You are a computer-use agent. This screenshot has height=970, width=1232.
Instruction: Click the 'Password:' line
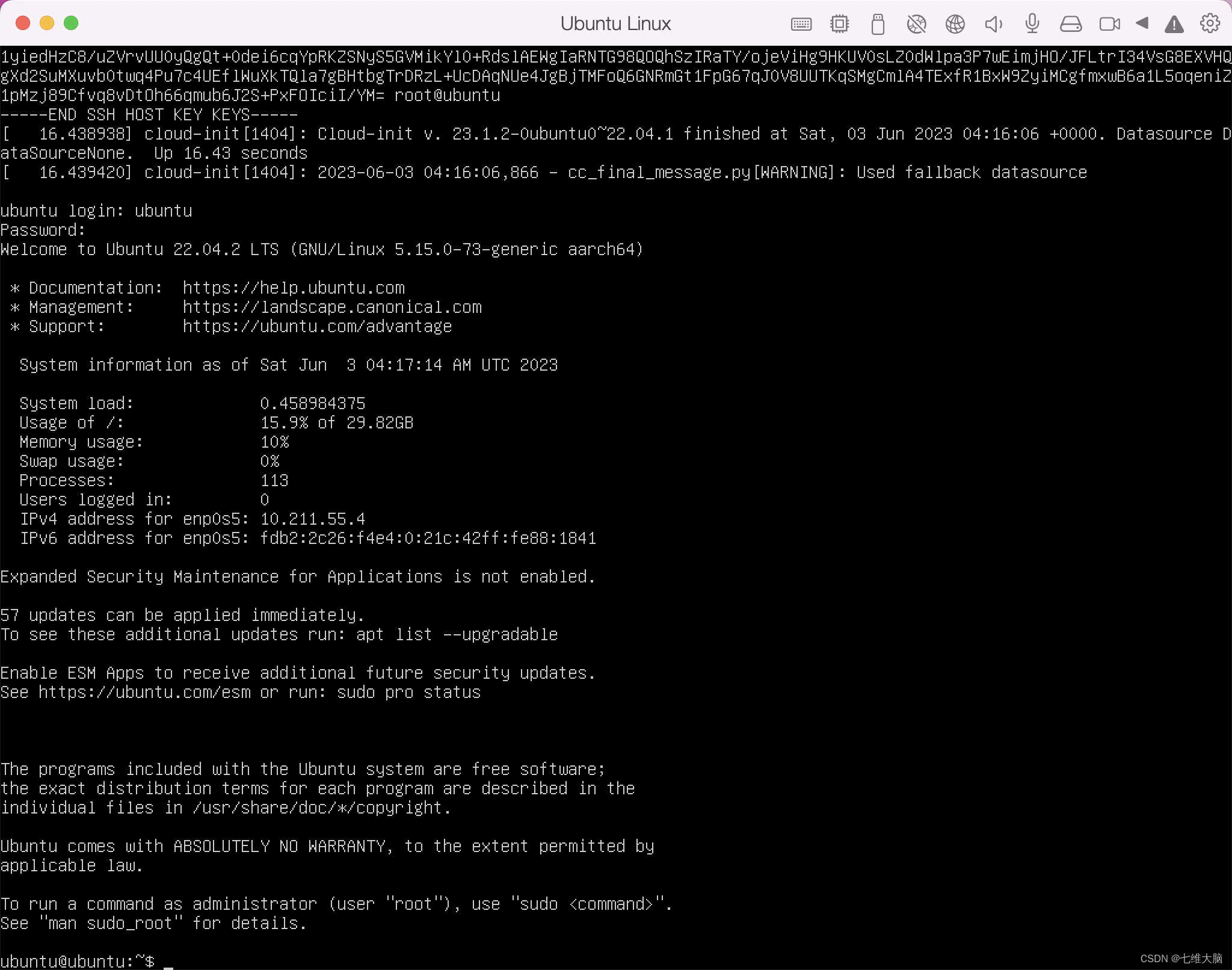43,230
